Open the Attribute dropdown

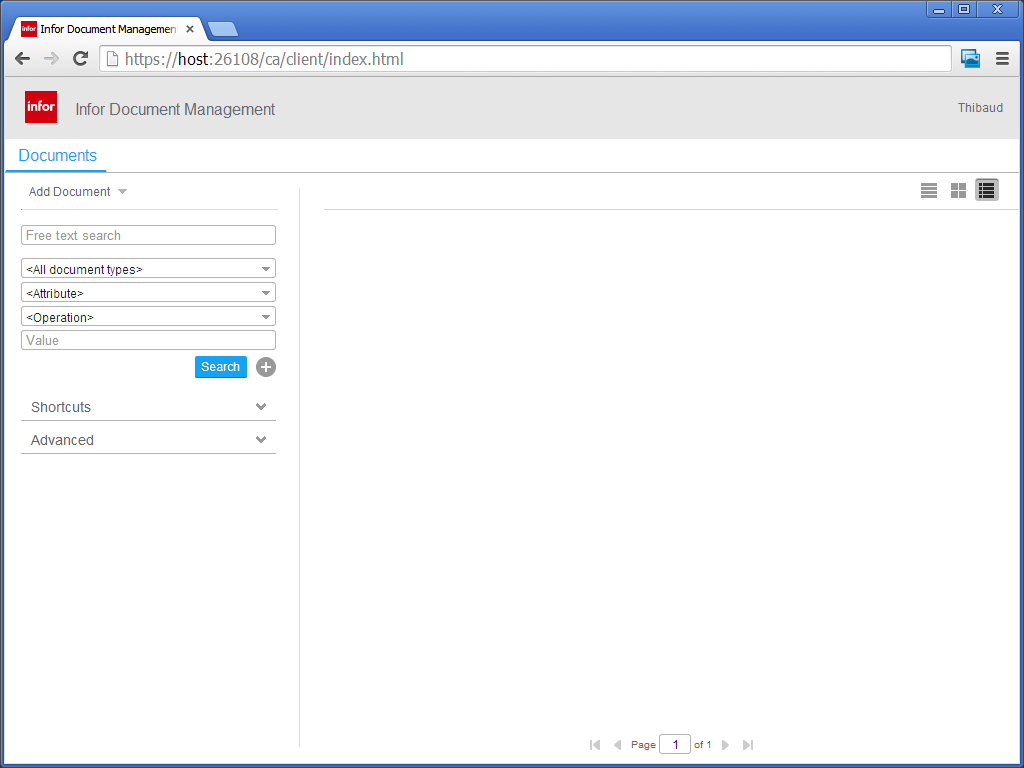148,293
